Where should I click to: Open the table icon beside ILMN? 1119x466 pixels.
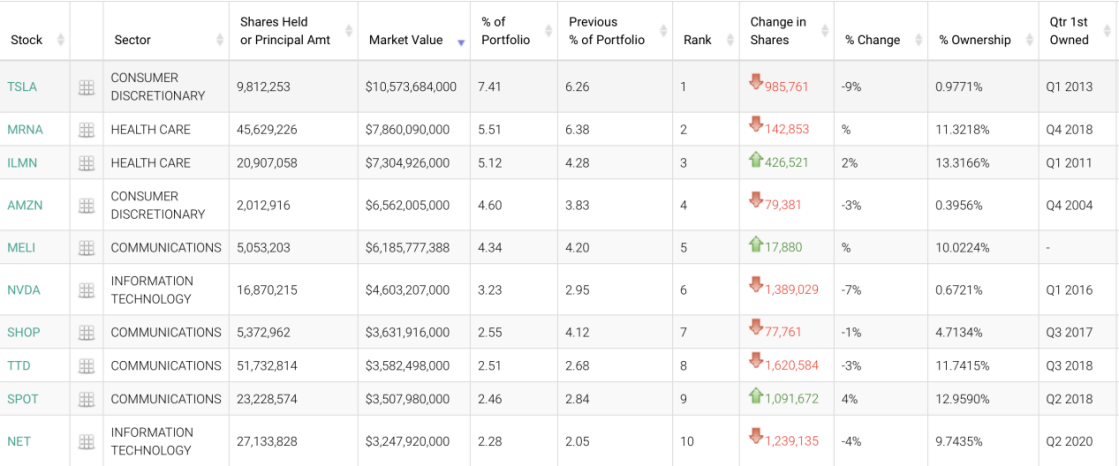pos(86,163)
